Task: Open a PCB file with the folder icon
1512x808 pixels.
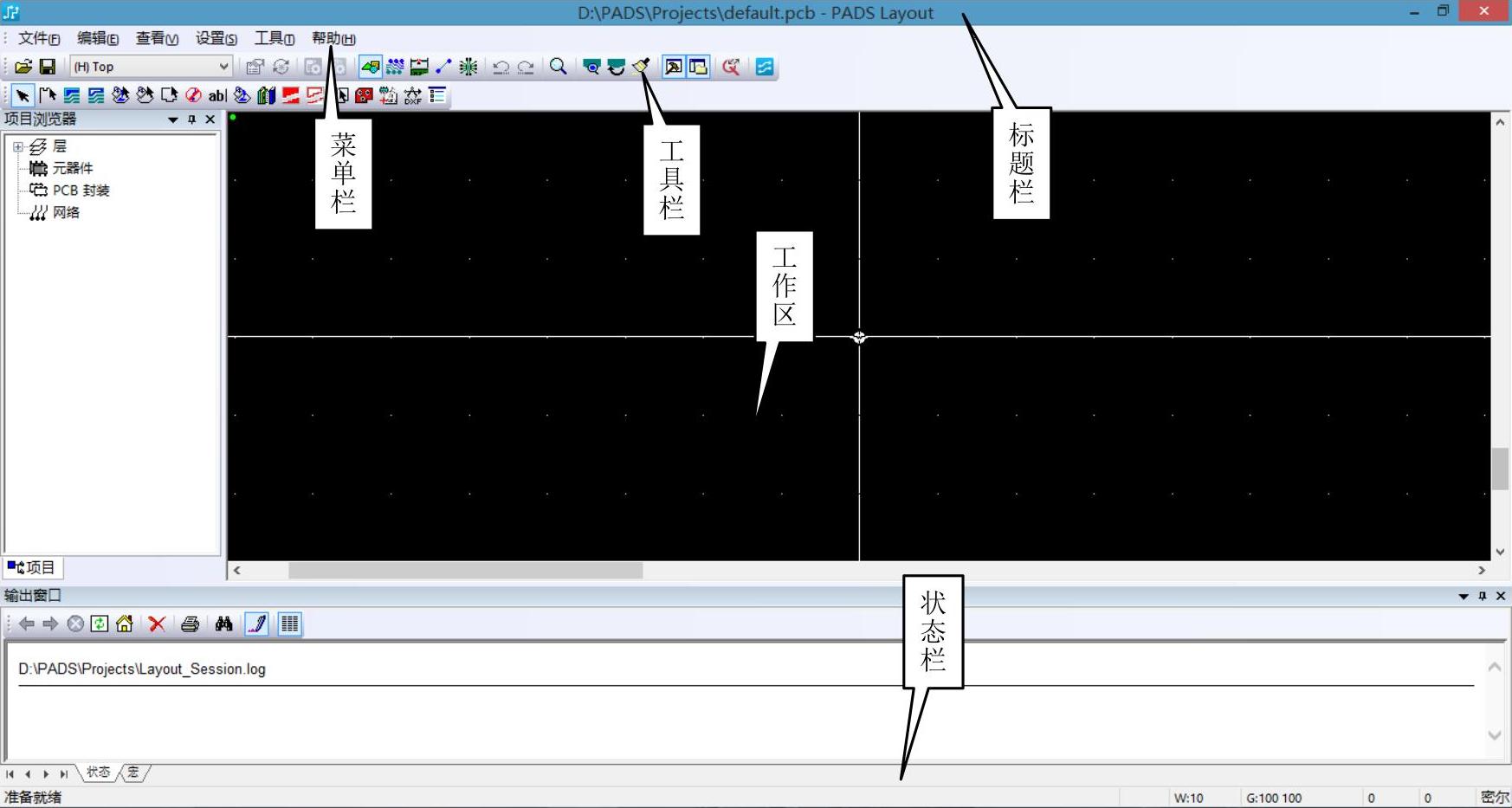Action: coord(23,67)
